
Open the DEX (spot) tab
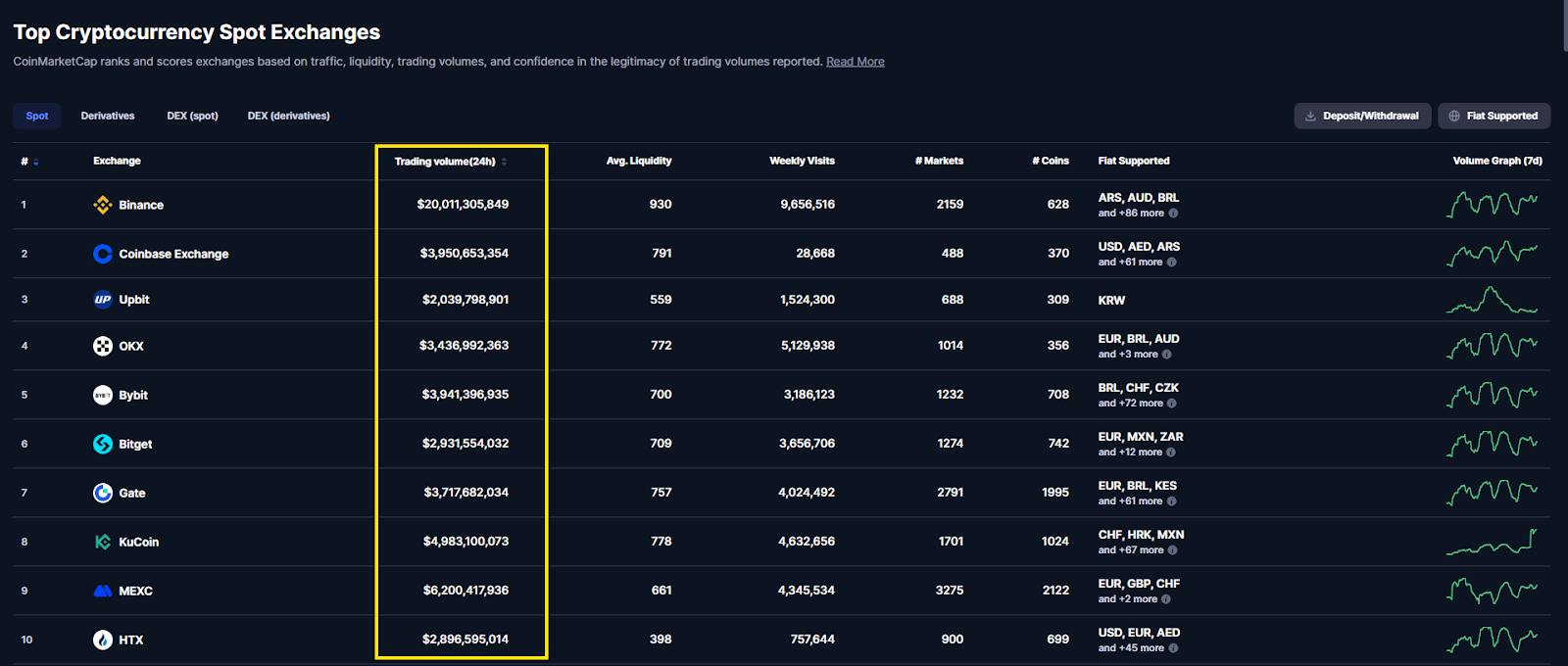pos(192,116)
